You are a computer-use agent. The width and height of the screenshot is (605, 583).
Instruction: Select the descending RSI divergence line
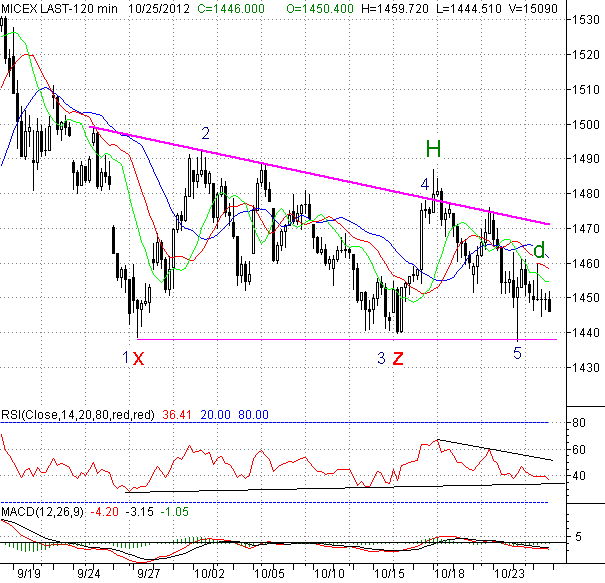[x=495, y=450]
